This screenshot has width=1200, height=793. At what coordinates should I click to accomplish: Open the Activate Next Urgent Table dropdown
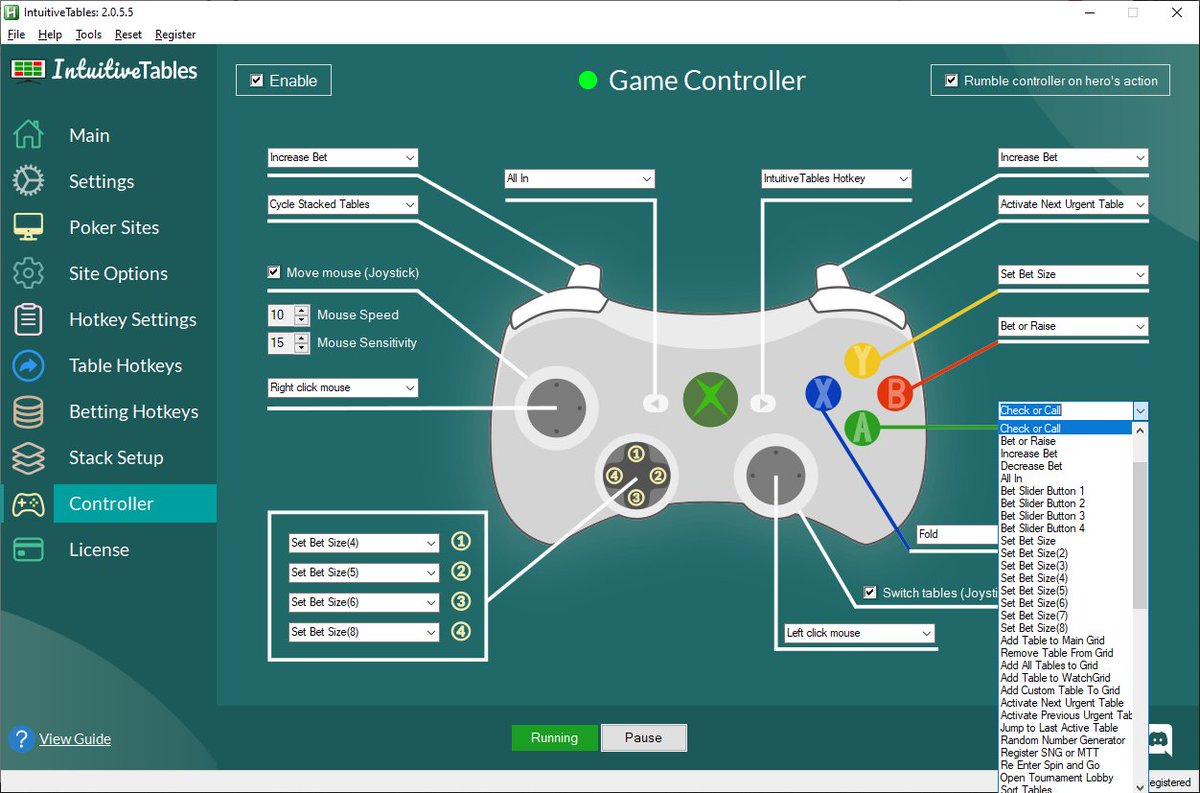(1073, 204)
